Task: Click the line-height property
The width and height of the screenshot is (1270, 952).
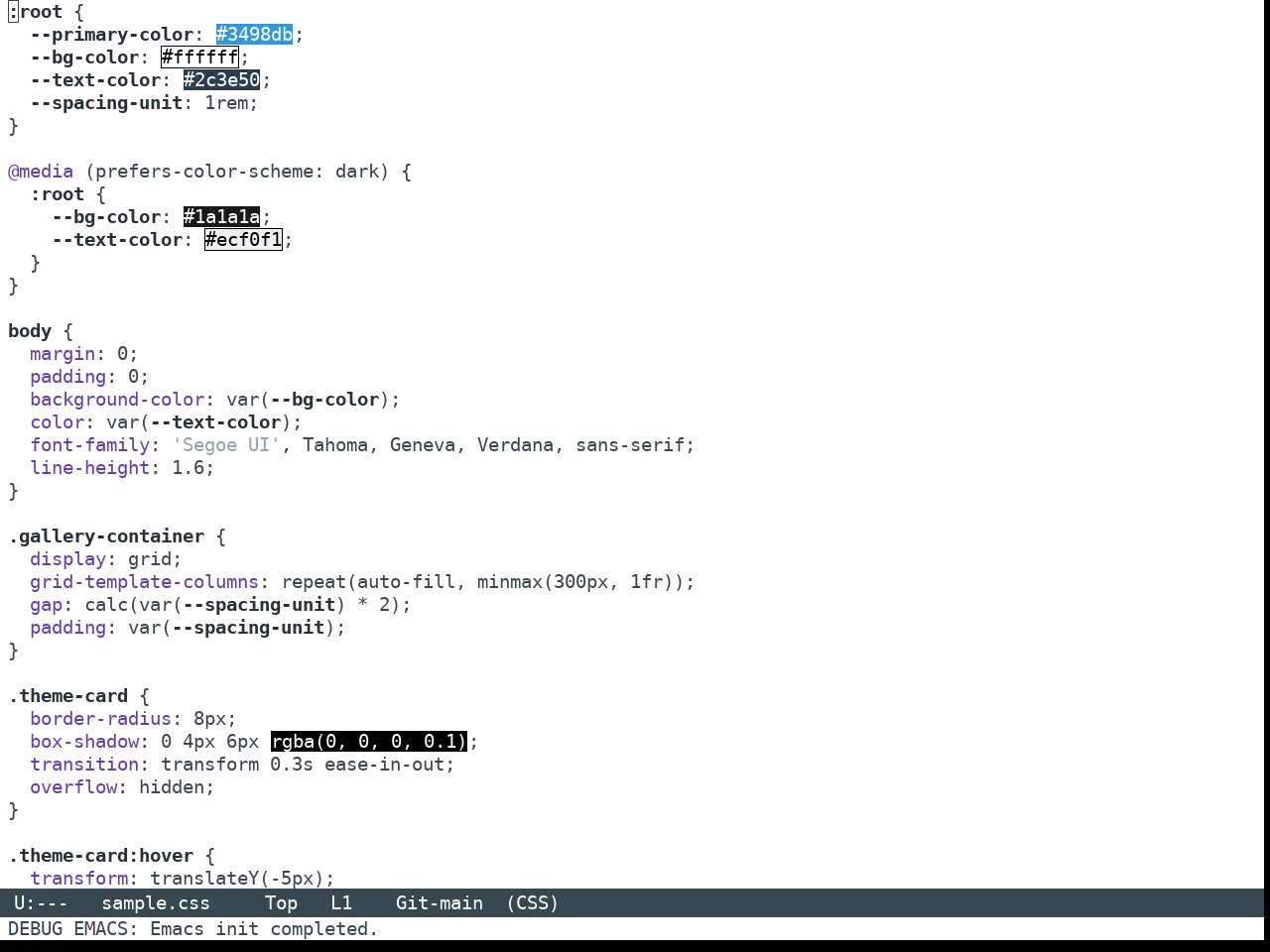Action: (89, 467)
